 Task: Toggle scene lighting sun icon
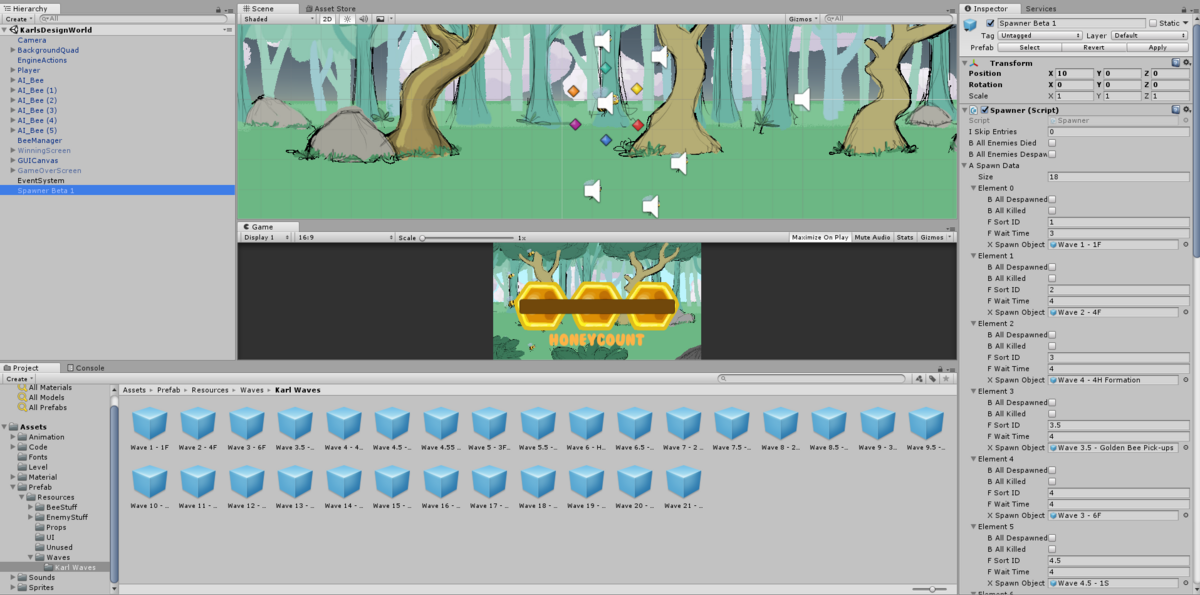[347, 19]
